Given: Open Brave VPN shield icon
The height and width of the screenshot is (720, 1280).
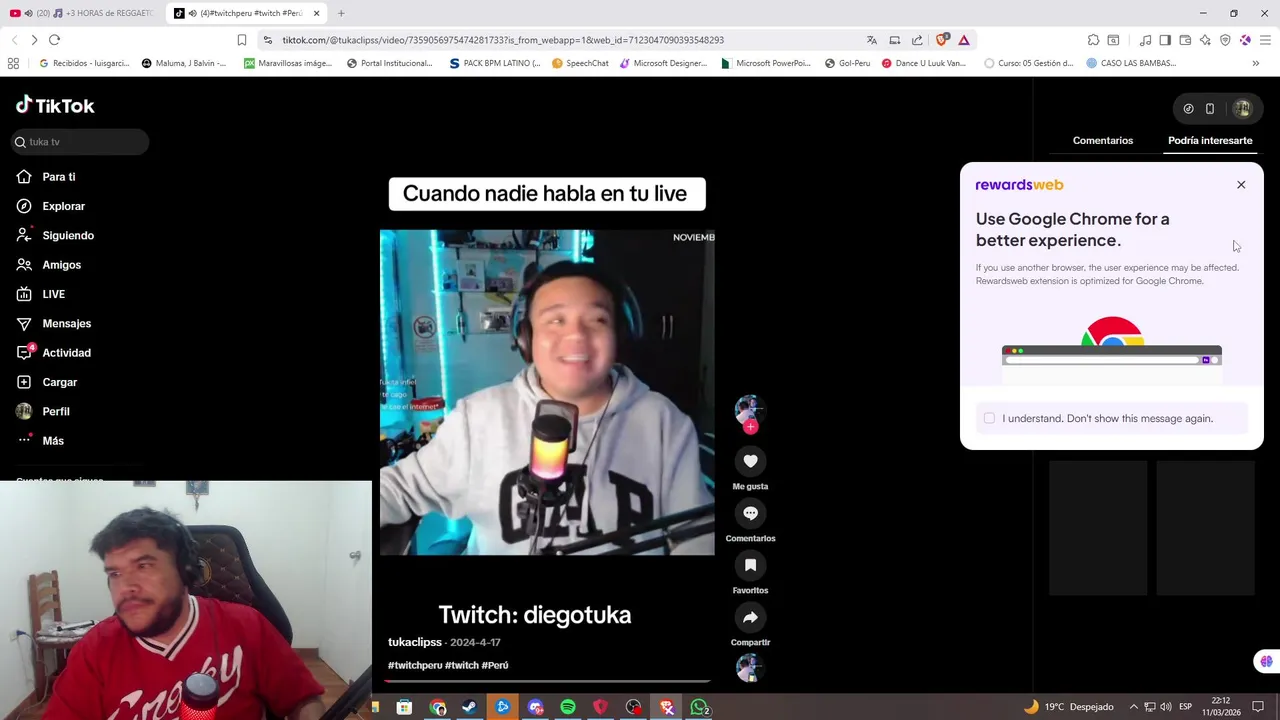Looking at the screenshot, I should 1225,40.
